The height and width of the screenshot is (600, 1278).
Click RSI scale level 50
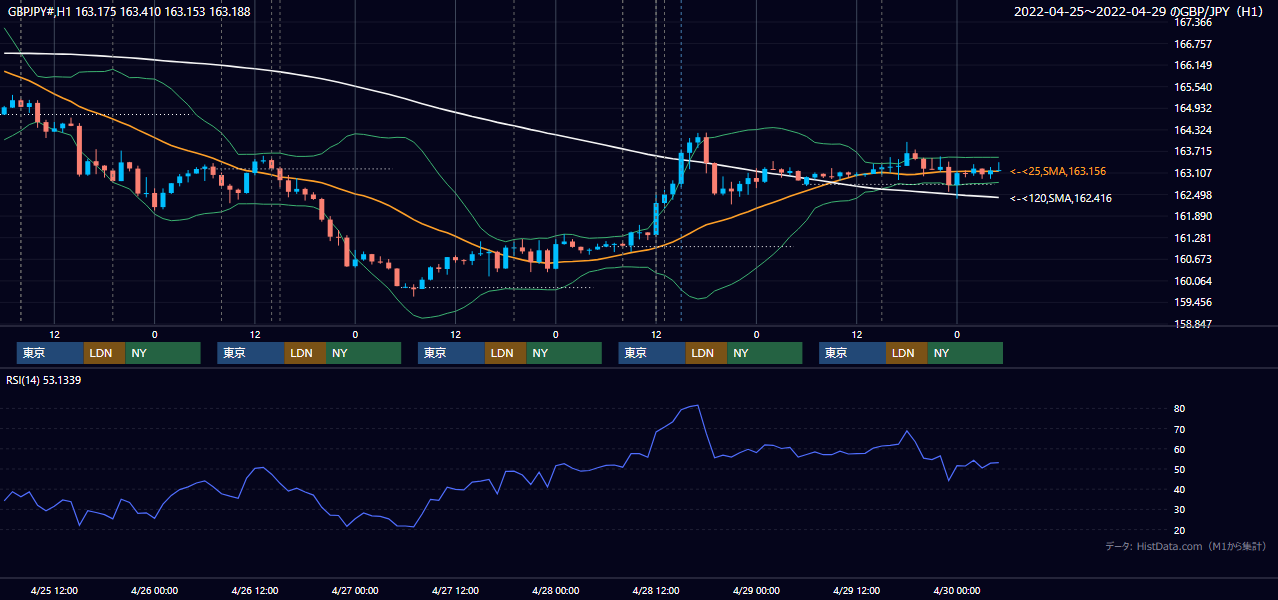click(1180, 470)
